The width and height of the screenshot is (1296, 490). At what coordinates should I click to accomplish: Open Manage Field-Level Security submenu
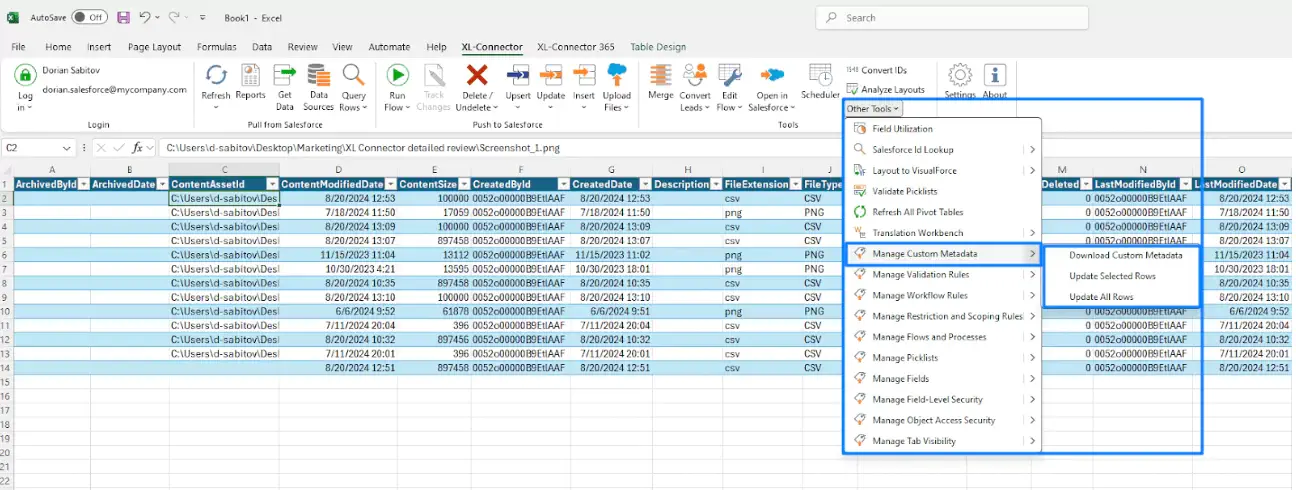942,399
